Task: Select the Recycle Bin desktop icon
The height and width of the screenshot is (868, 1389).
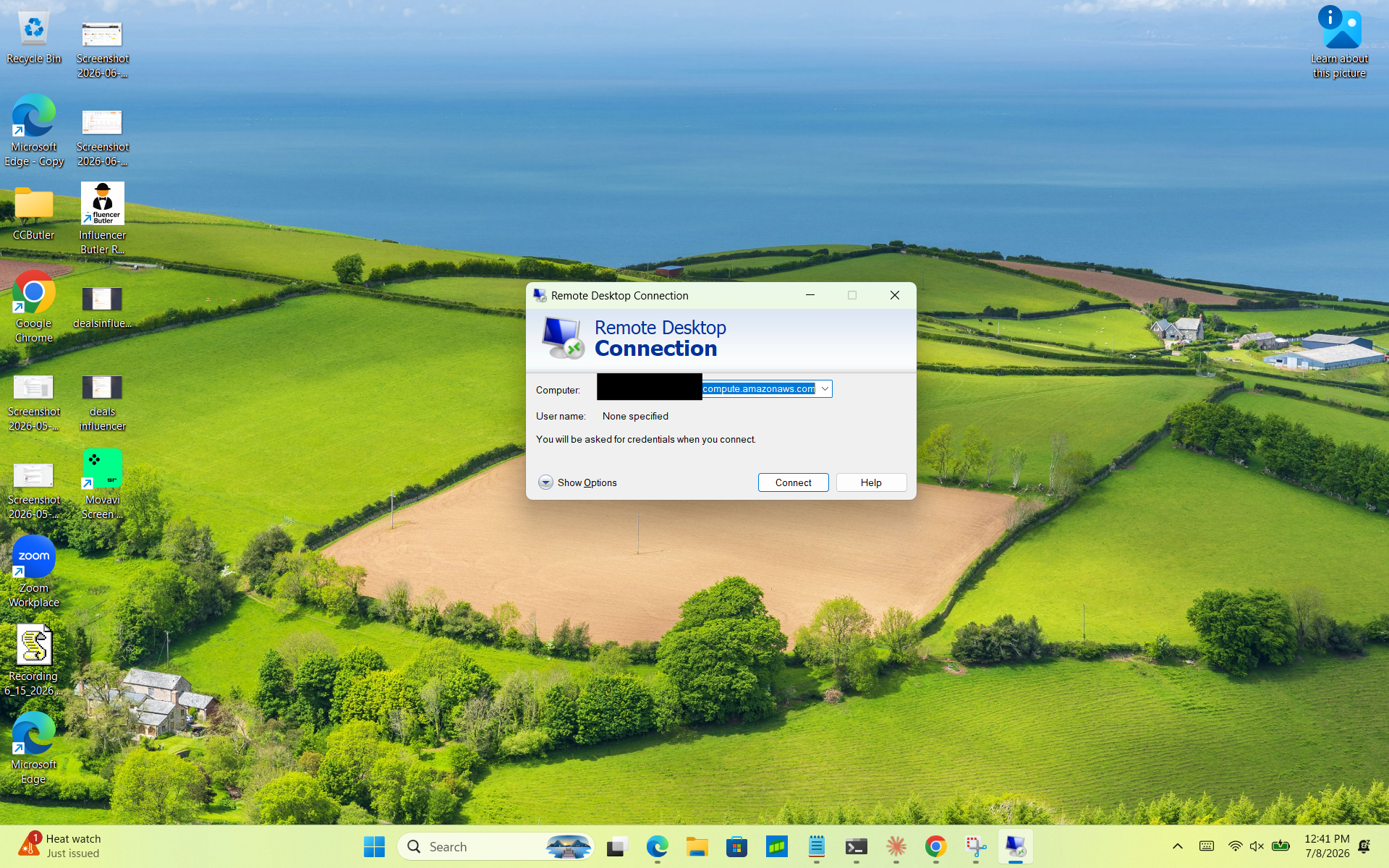Action: [33, 38]
